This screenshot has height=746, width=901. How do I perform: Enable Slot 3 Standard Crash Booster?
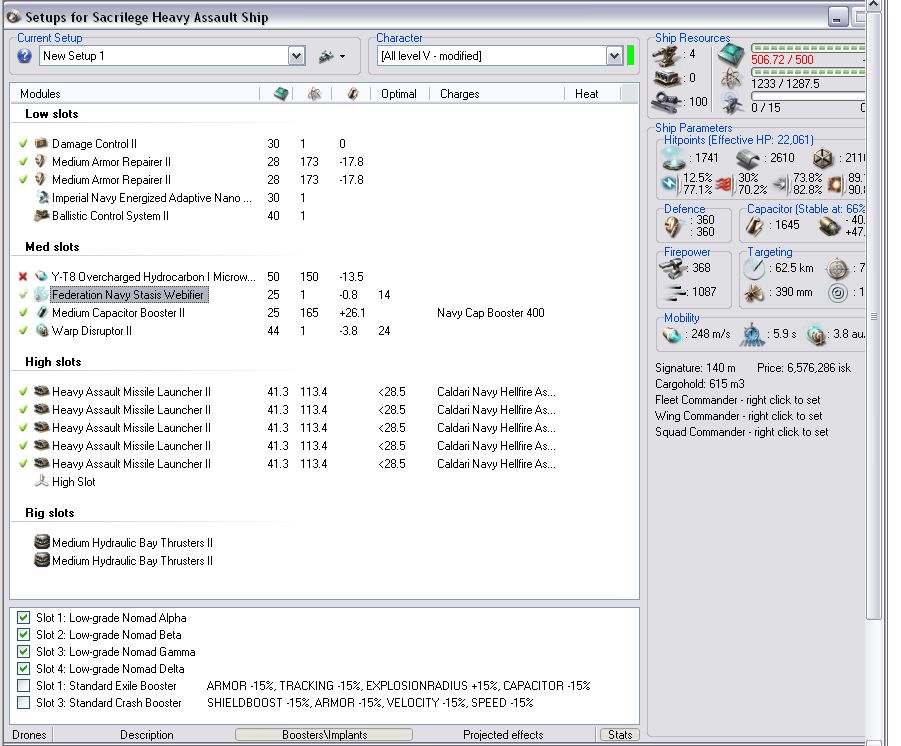23,703
